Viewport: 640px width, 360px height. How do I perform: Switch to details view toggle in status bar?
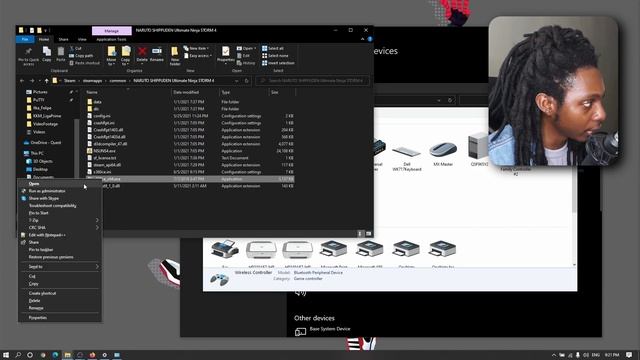tap(360, 233)
